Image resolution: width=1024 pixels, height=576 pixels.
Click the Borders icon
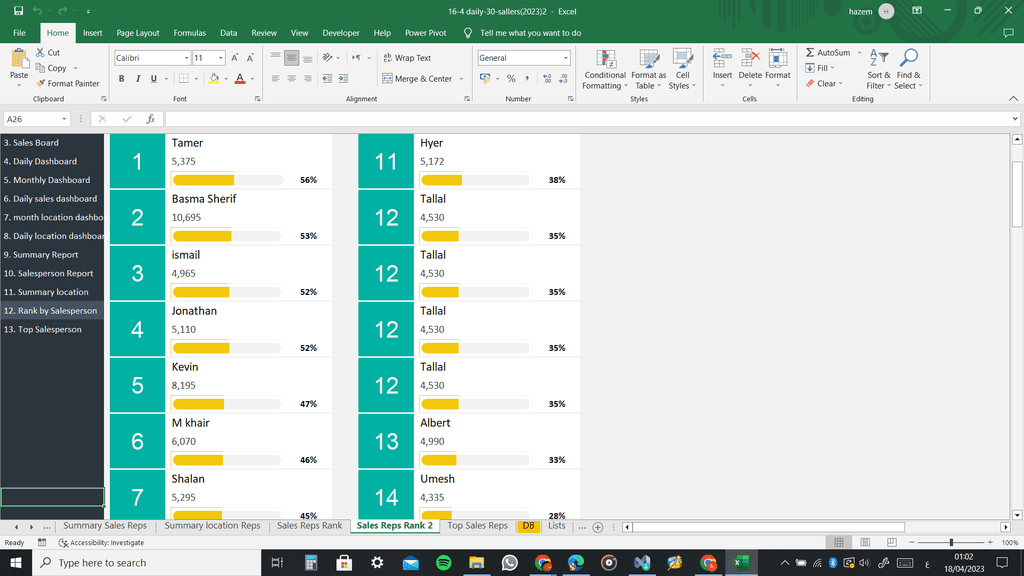pyautogui.click(x=184, y=79)
